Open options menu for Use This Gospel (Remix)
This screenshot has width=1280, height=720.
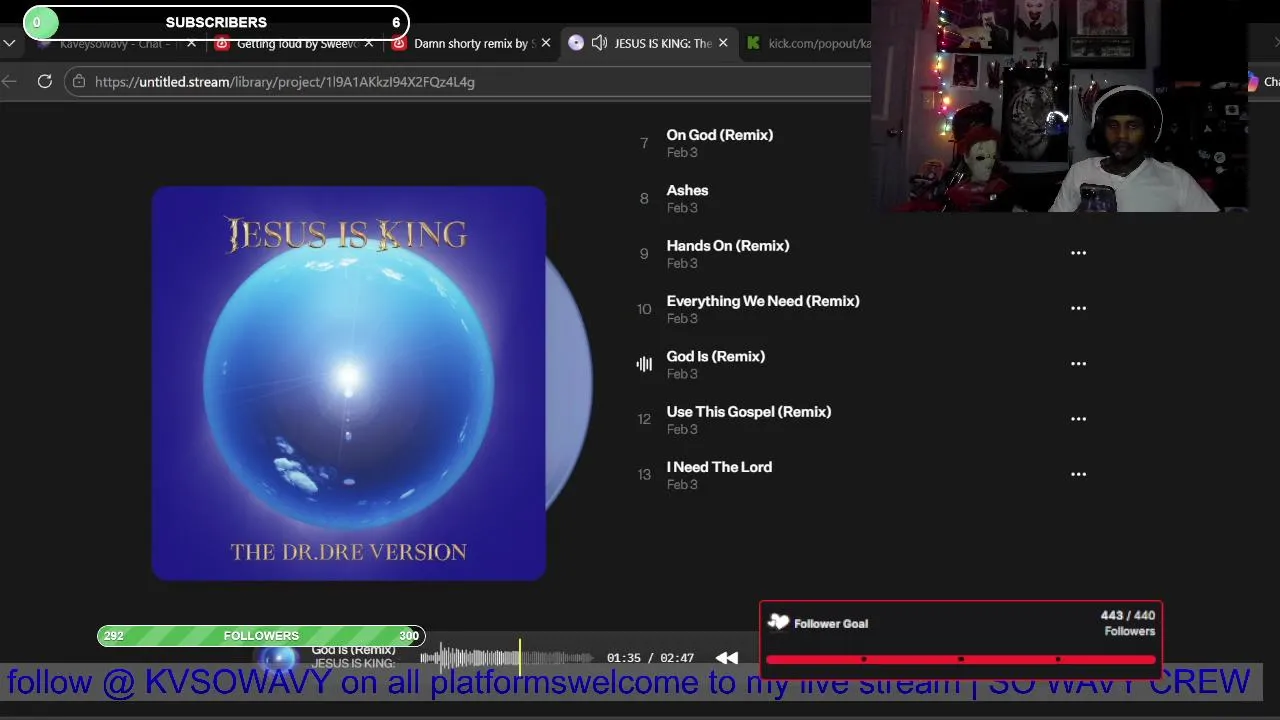pos(1078,419)
